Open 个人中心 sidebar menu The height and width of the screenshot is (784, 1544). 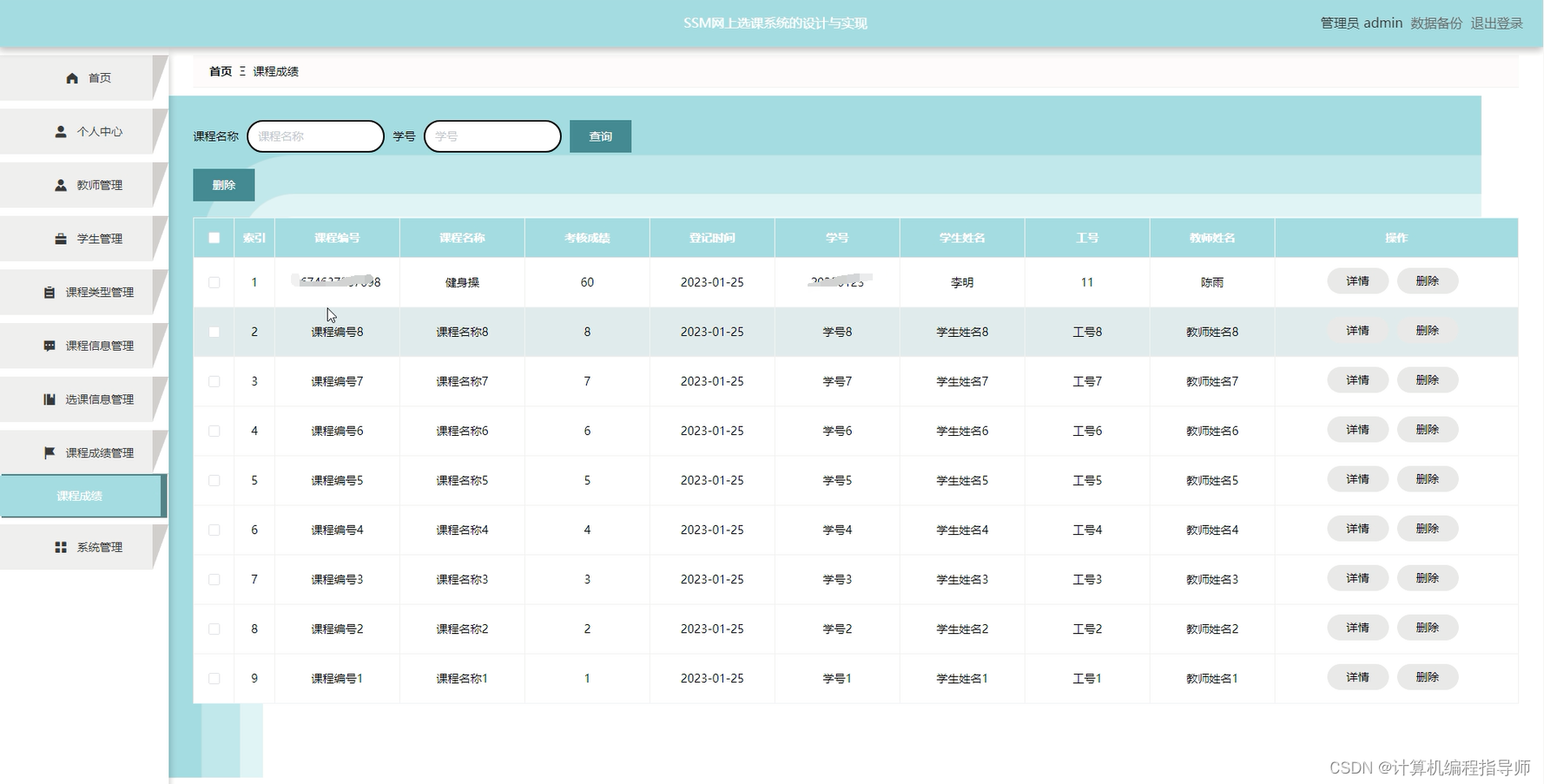tap(82, 132)
